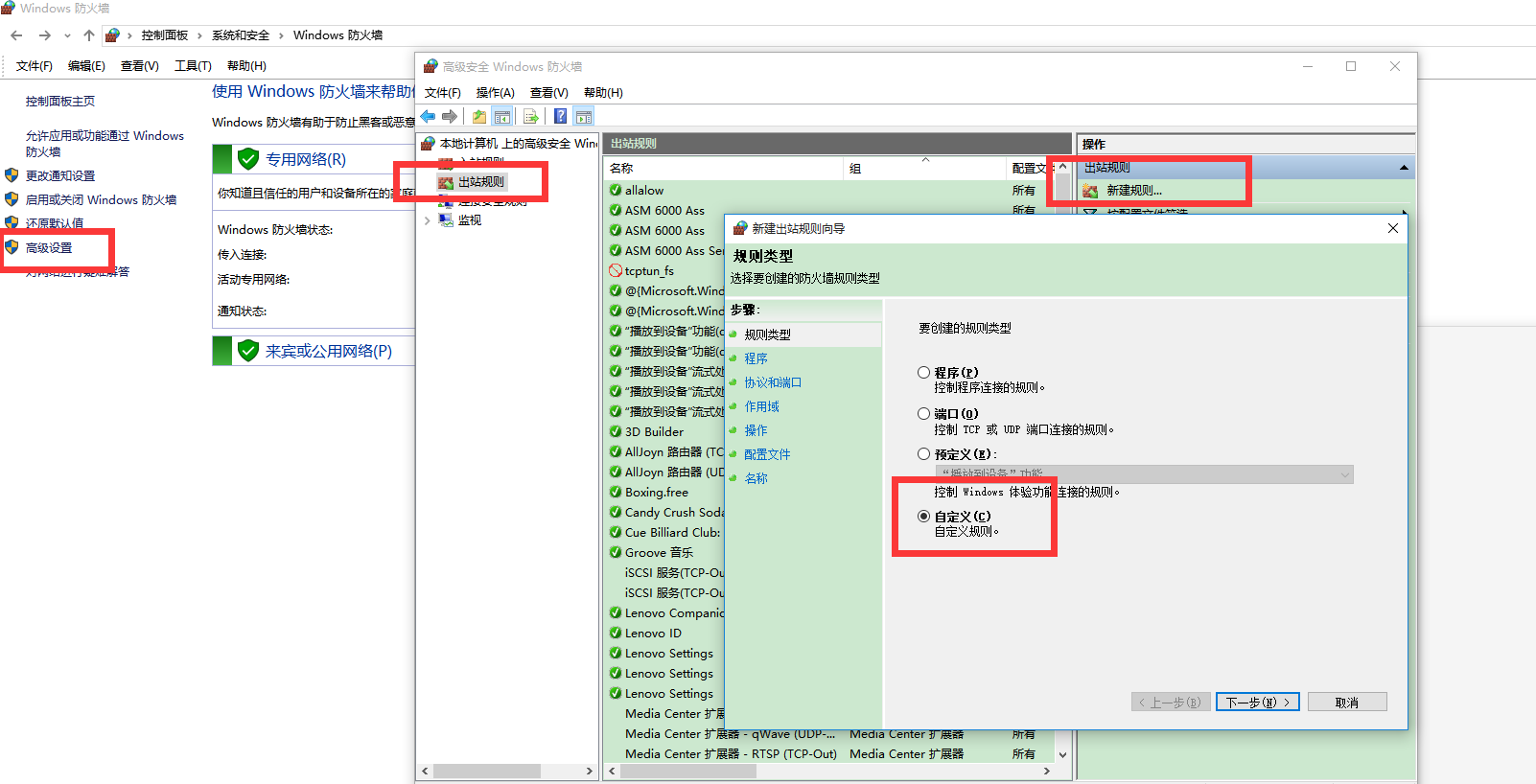1536x784 pixels.
Task: Click the 出站规则 tree node icon
Action: click(x=446, y=182)
